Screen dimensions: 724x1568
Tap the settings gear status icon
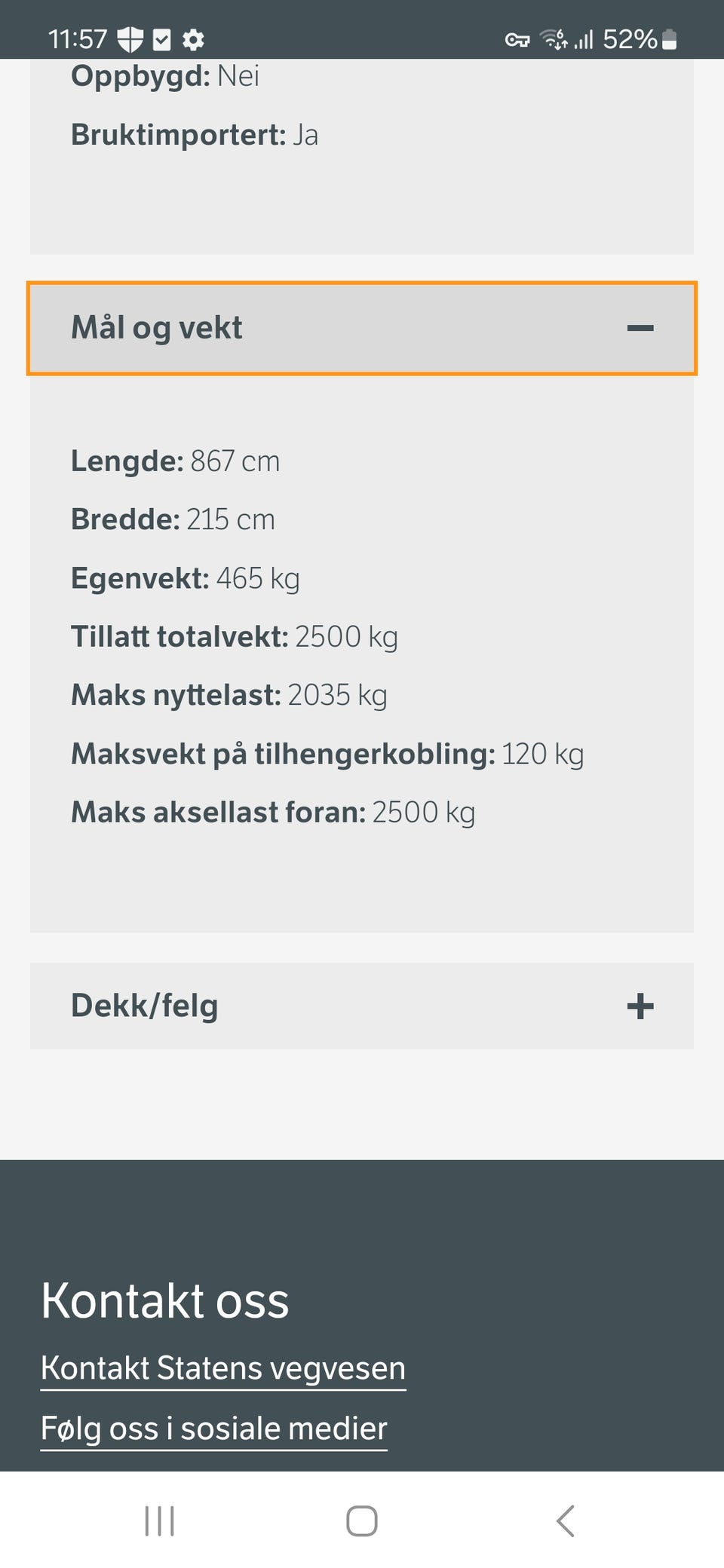click(194, 39)
